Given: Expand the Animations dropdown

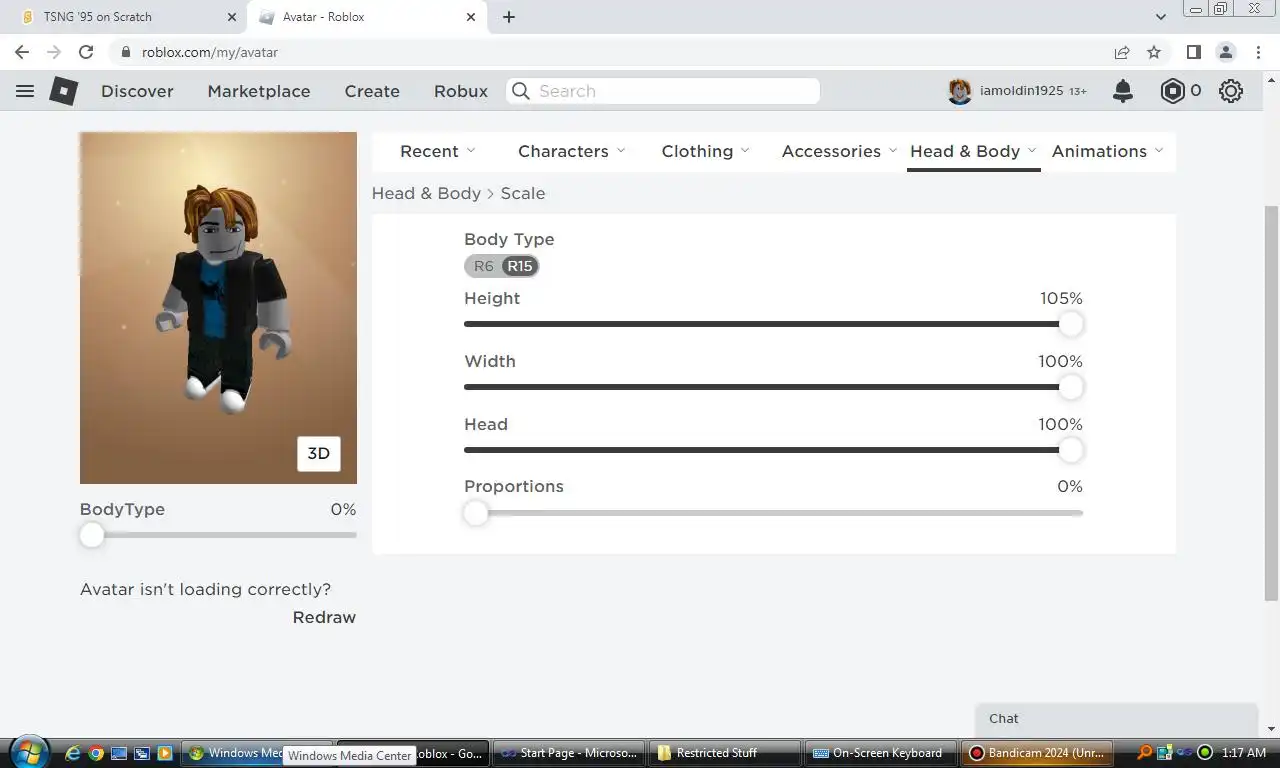Looking at the screenshot, I should 1108,151.
